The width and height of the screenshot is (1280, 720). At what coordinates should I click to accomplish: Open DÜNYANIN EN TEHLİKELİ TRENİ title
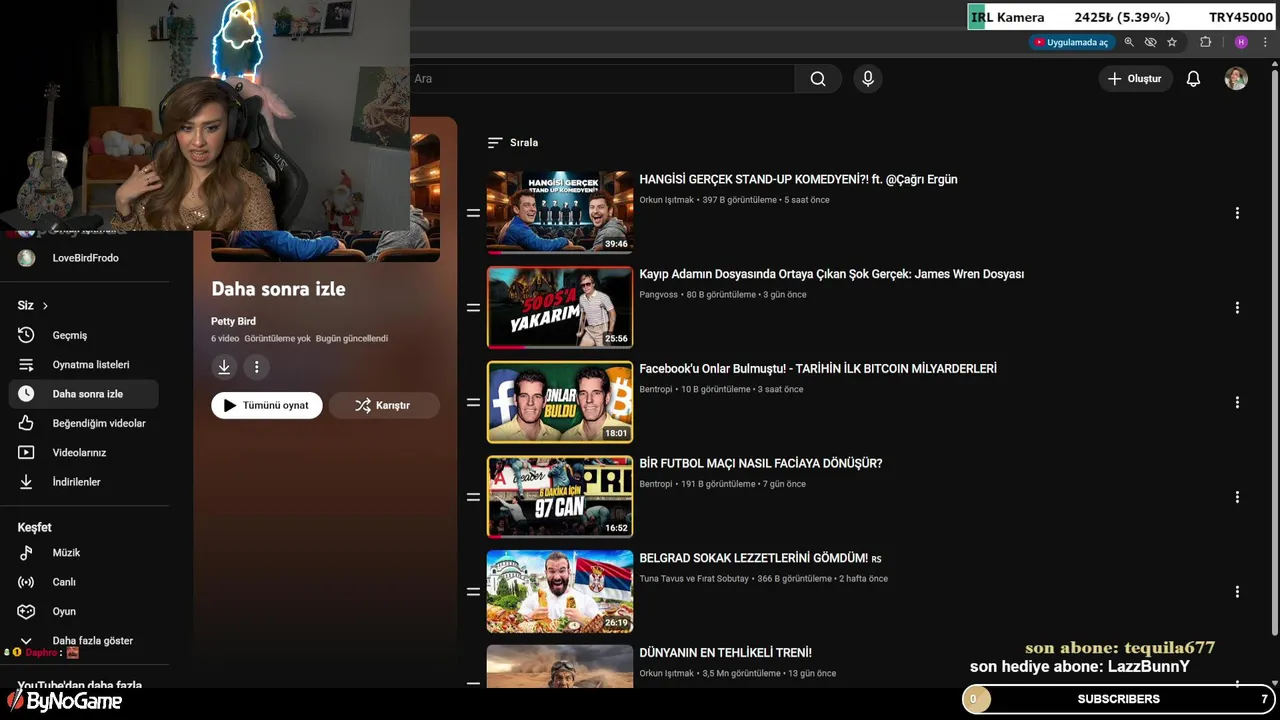click(725, 653)
